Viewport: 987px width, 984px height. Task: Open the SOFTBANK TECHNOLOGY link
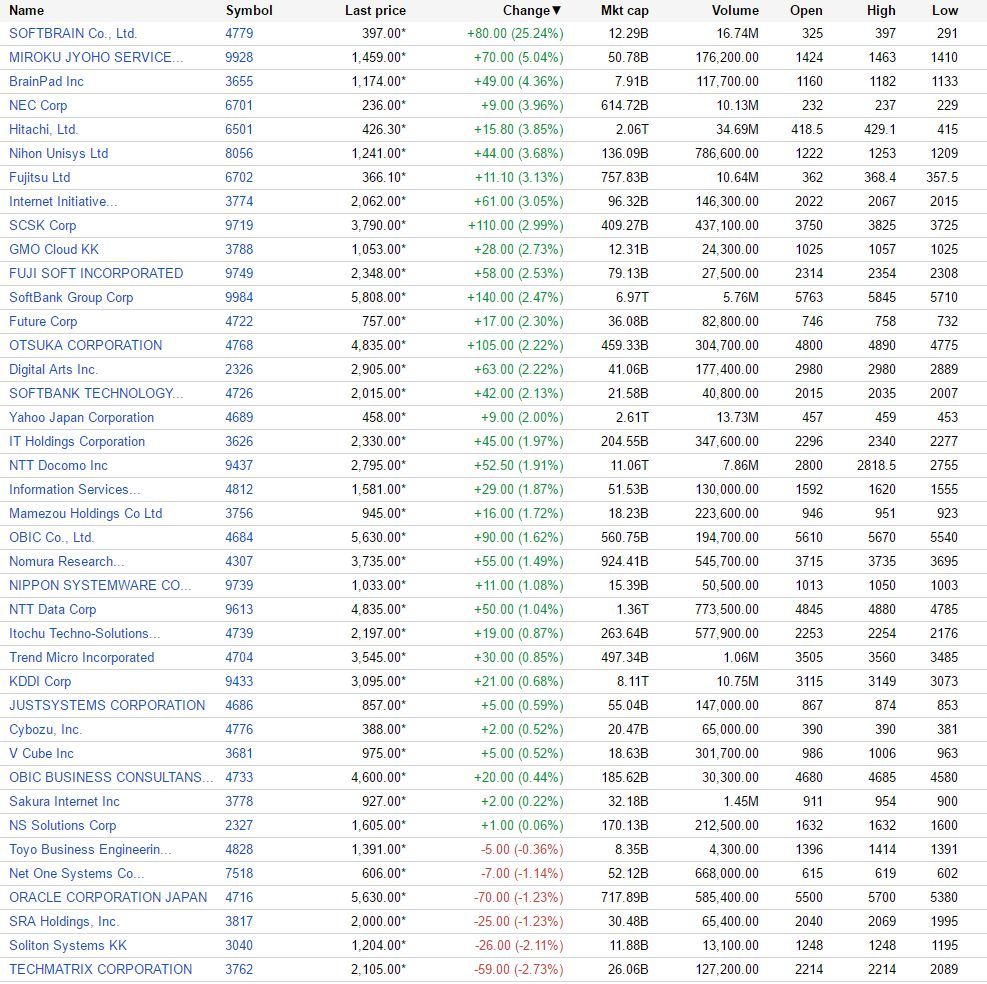click(96, 393)
